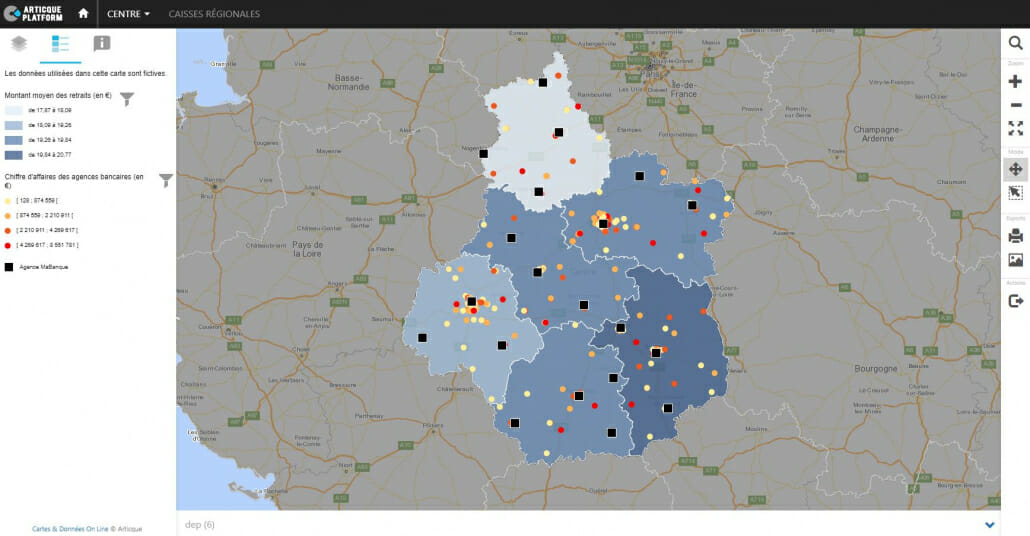Screen dimensions: 1030x536
Task: Click the Champagne-Ardenne map label
Action: [x=878, y=134]
